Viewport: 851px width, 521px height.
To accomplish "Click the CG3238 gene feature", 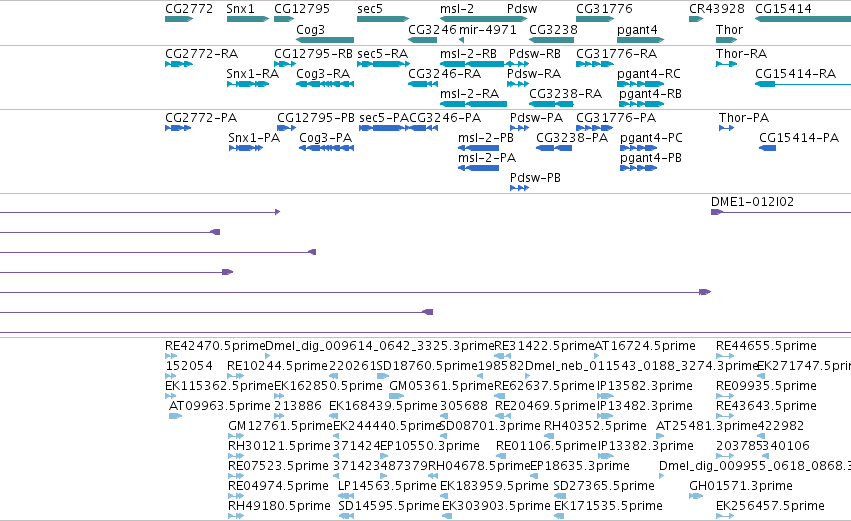I will coord(551,40).
